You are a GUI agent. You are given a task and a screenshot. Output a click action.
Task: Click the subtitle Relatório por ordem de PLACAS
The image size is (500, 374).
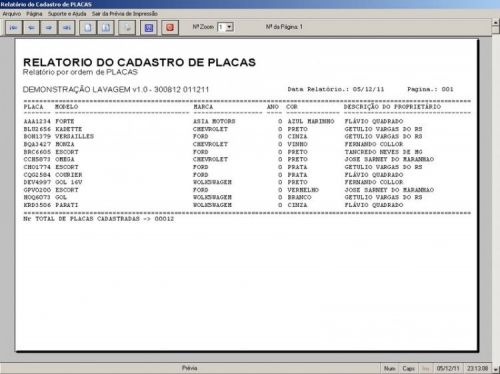pos(80,72)
